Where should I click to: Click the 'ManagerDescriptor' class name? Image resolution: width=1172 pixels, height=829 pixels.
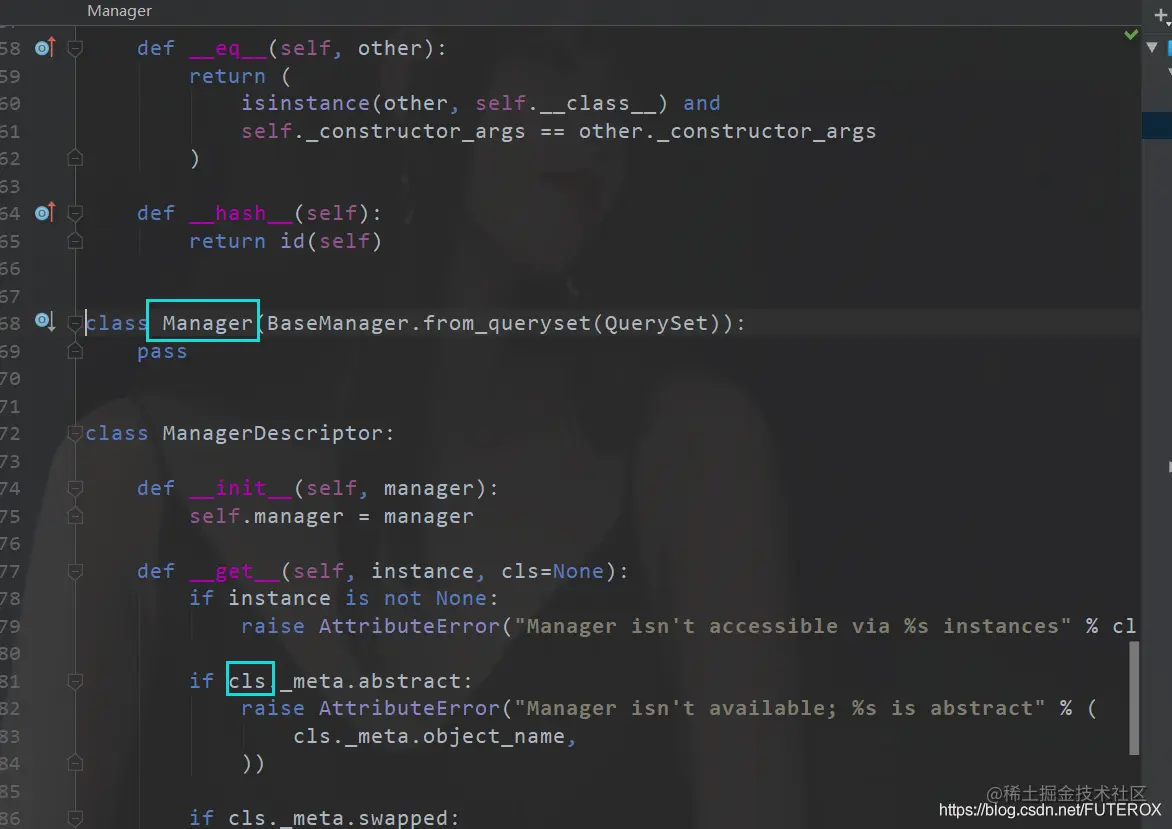click(x=273, y=433)
